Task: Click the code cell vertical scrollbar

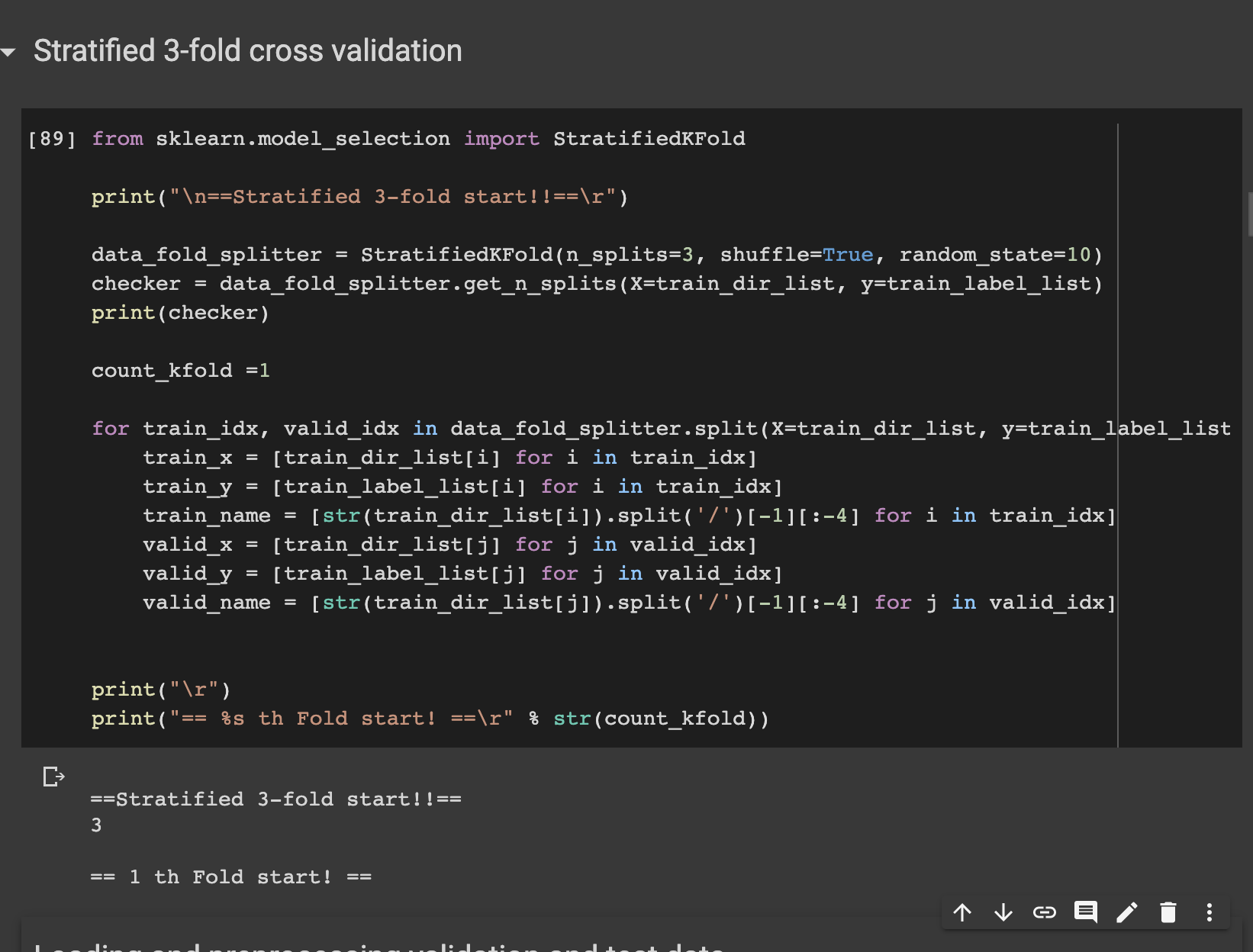Action: point(1118,427)
